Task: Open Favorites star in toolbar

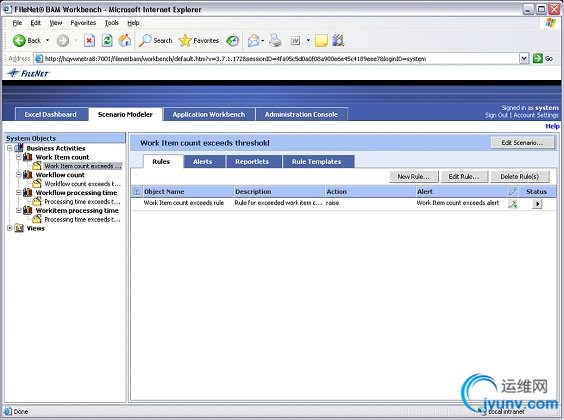Action: point(199,41)
